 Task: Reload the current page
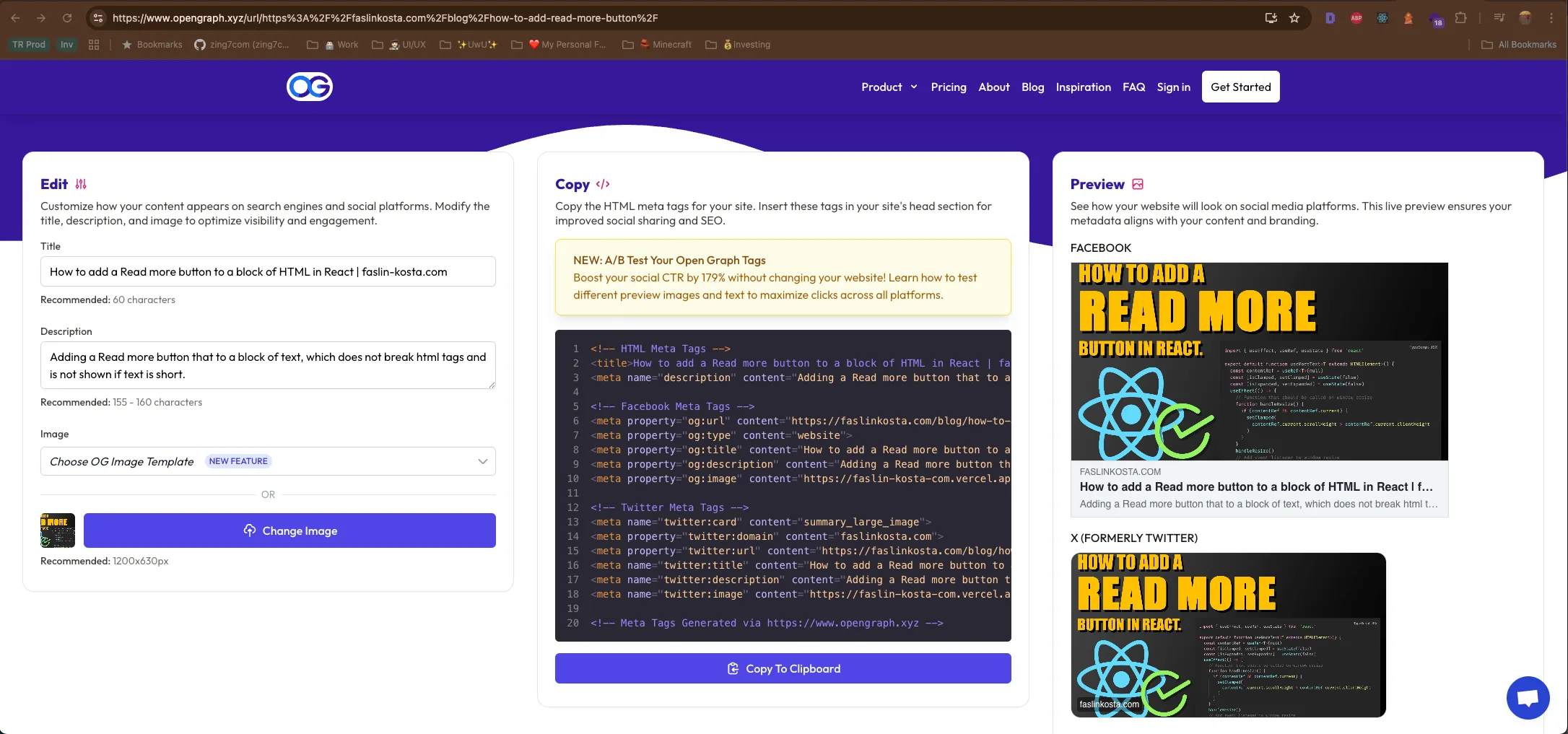[x=67, y=18]
